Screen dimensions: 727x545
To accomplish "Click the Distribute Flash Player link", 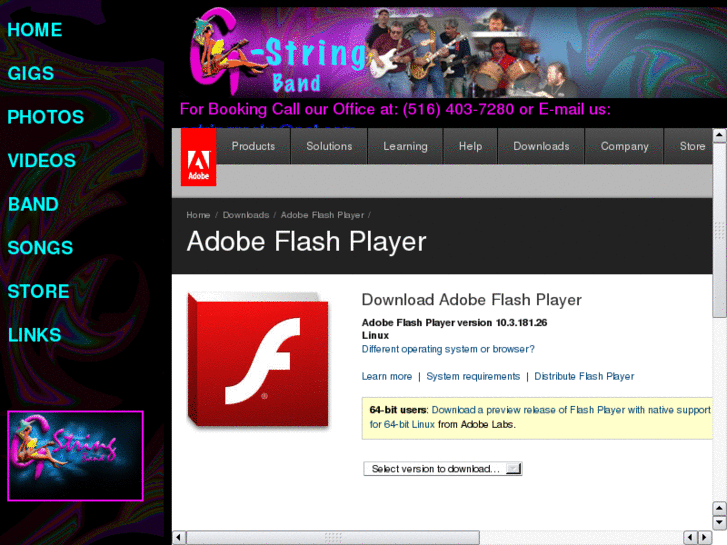I will pos(584,377).
